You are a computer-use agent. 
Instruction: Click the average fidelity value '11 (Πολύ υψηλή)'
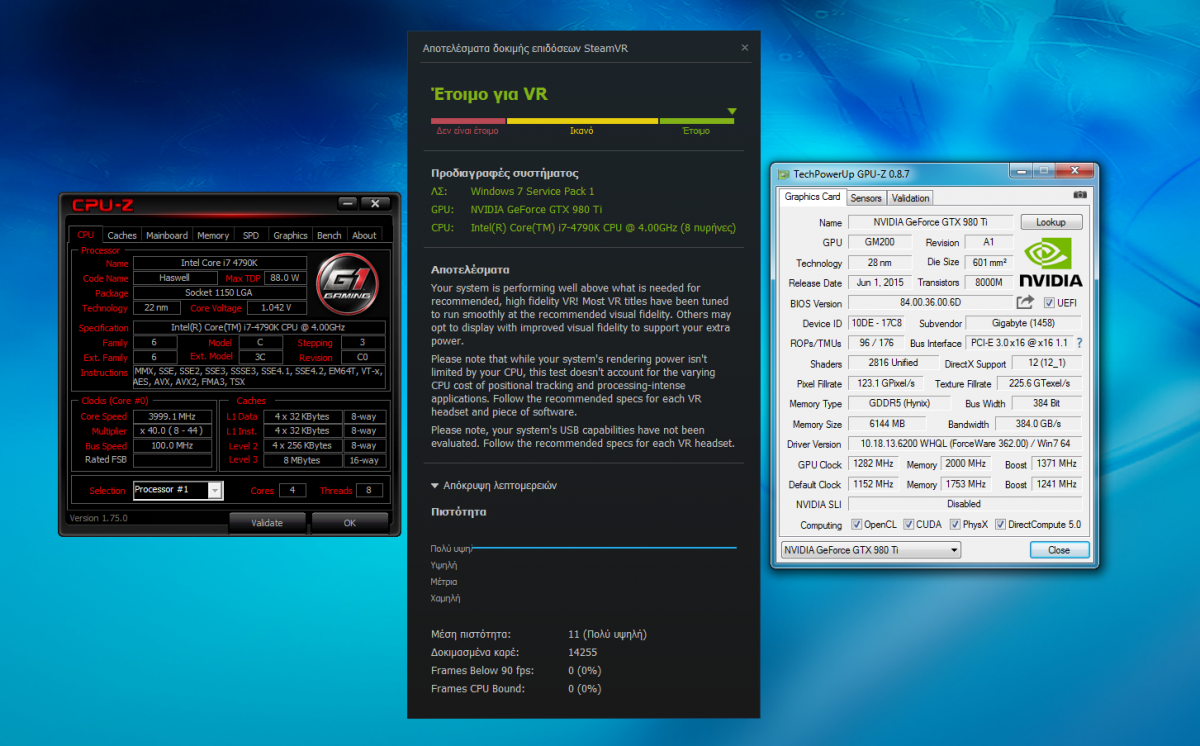tap(607, 633)
